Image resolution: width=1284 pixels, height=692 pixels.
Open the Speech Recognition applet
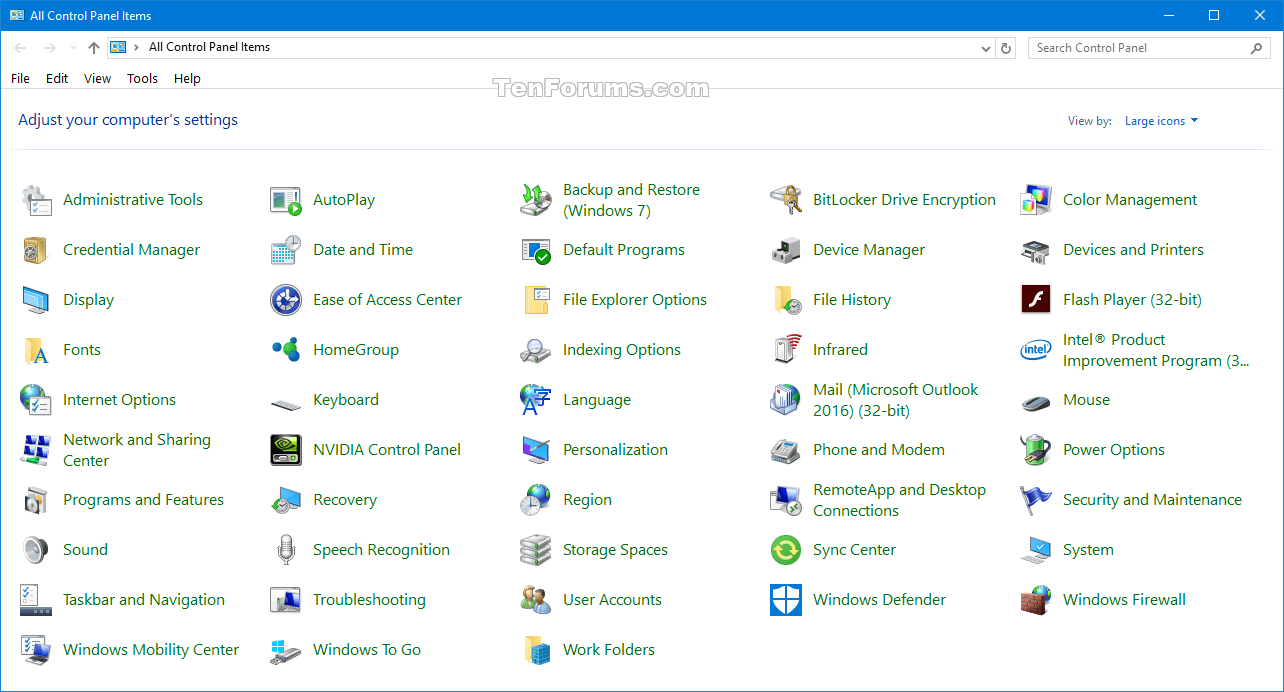382,549
